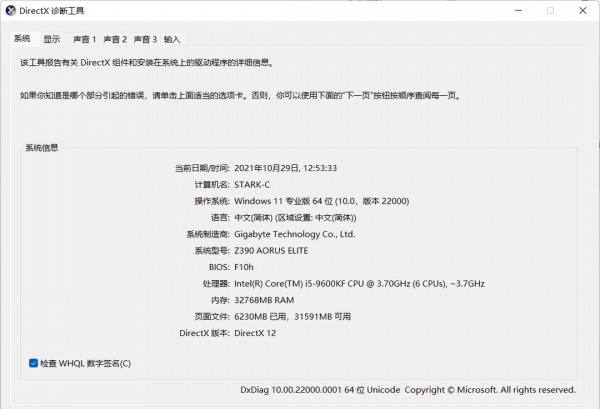600x409 pixels.
Task: Open the 声音 1 tab
Action: (x=84, y=39)
